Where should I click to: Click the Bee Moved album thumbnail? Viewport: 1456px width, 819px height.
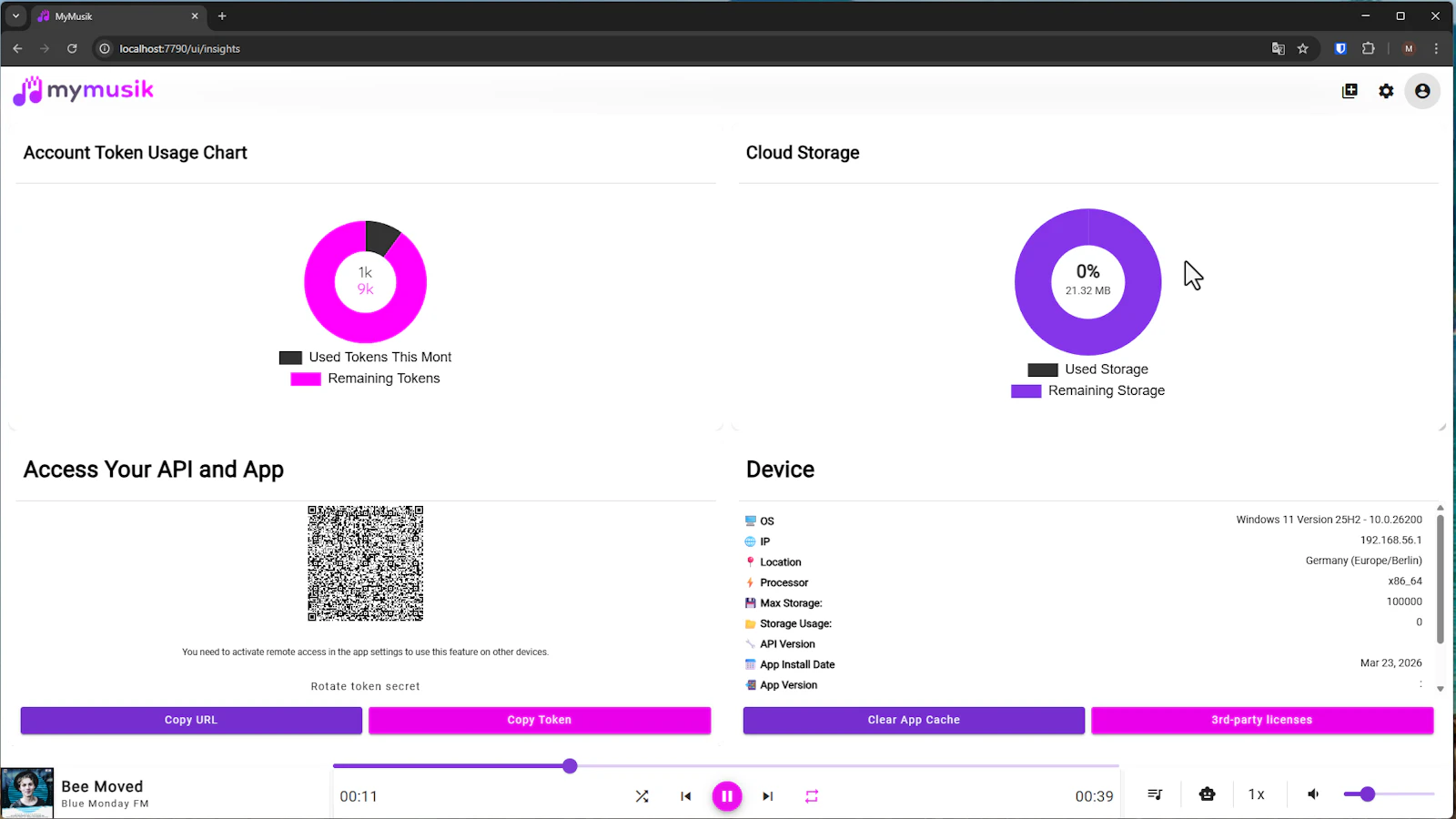click(27, 794)
